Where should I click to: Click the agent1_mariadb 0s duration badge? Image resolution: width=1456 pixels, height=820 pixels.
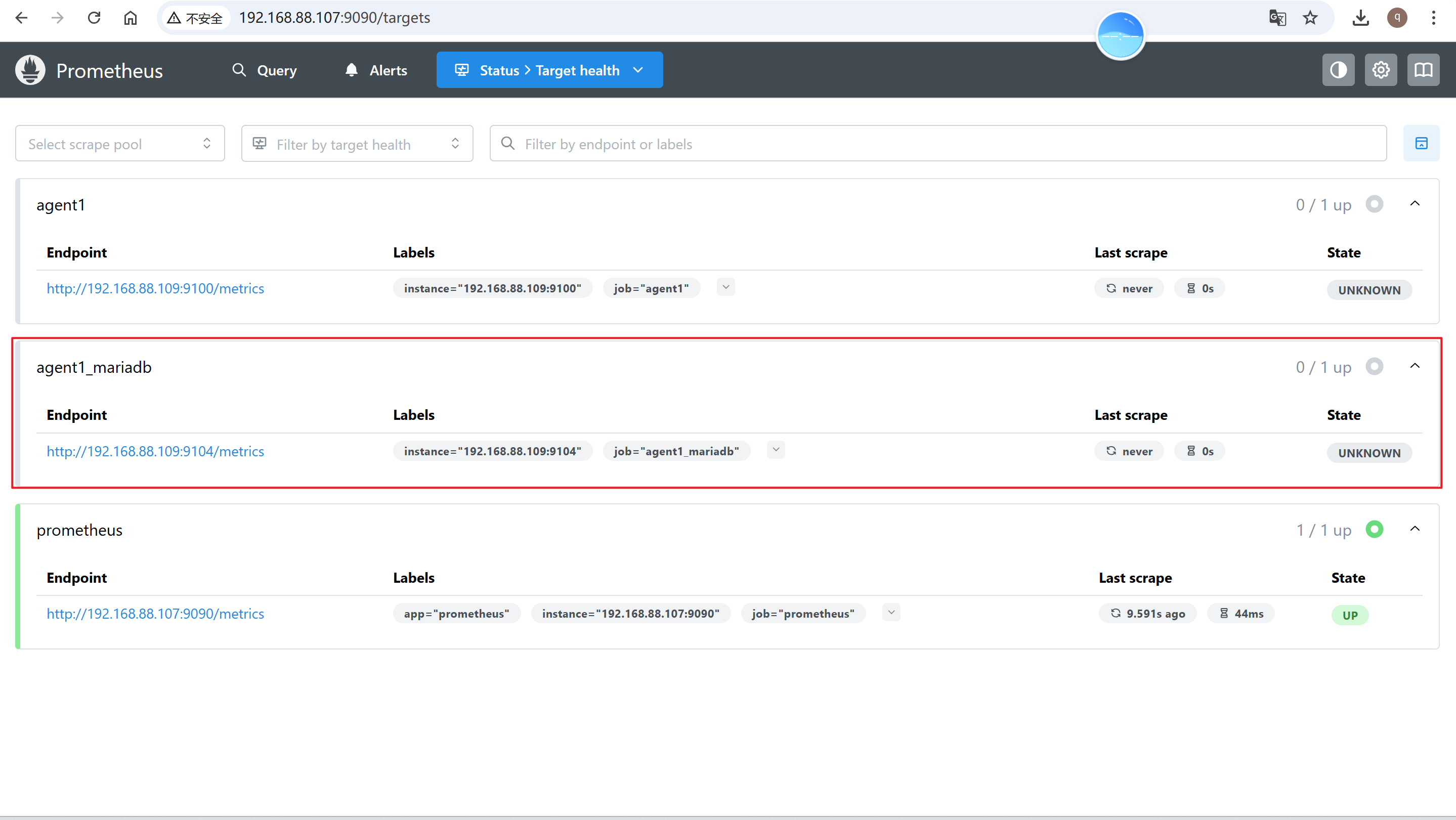[1200, 451]
